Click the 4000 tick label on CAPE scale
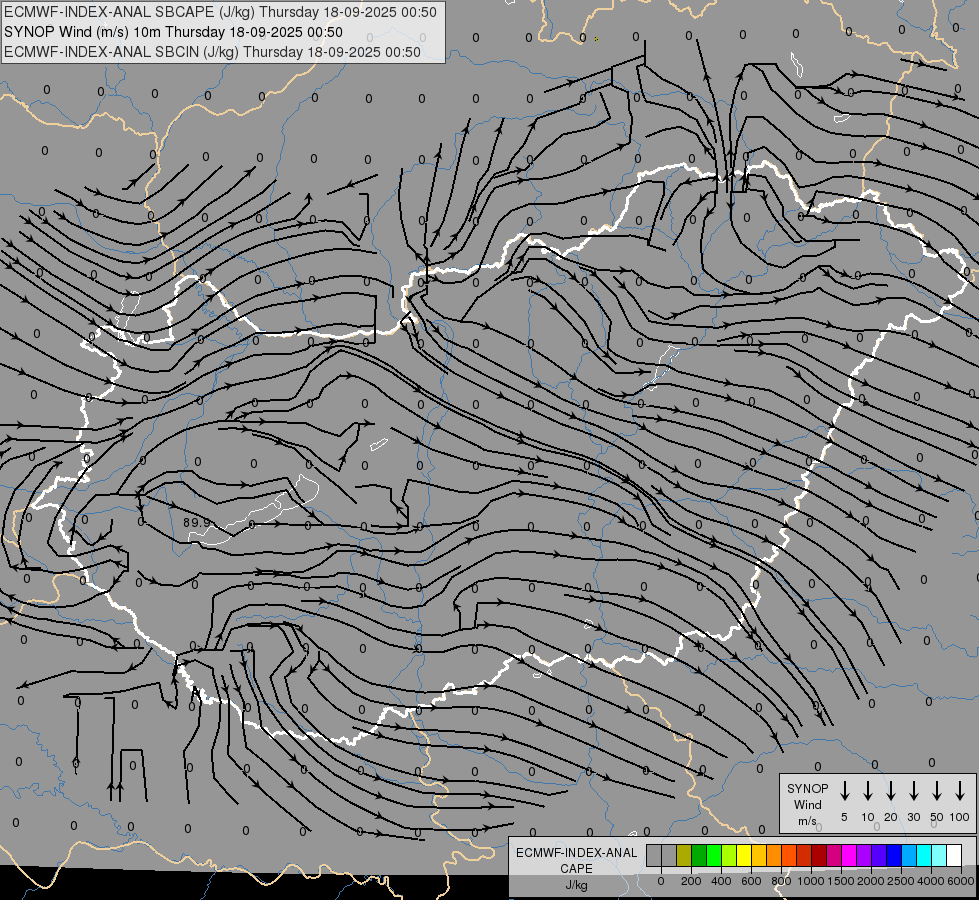 coord(931,881)
